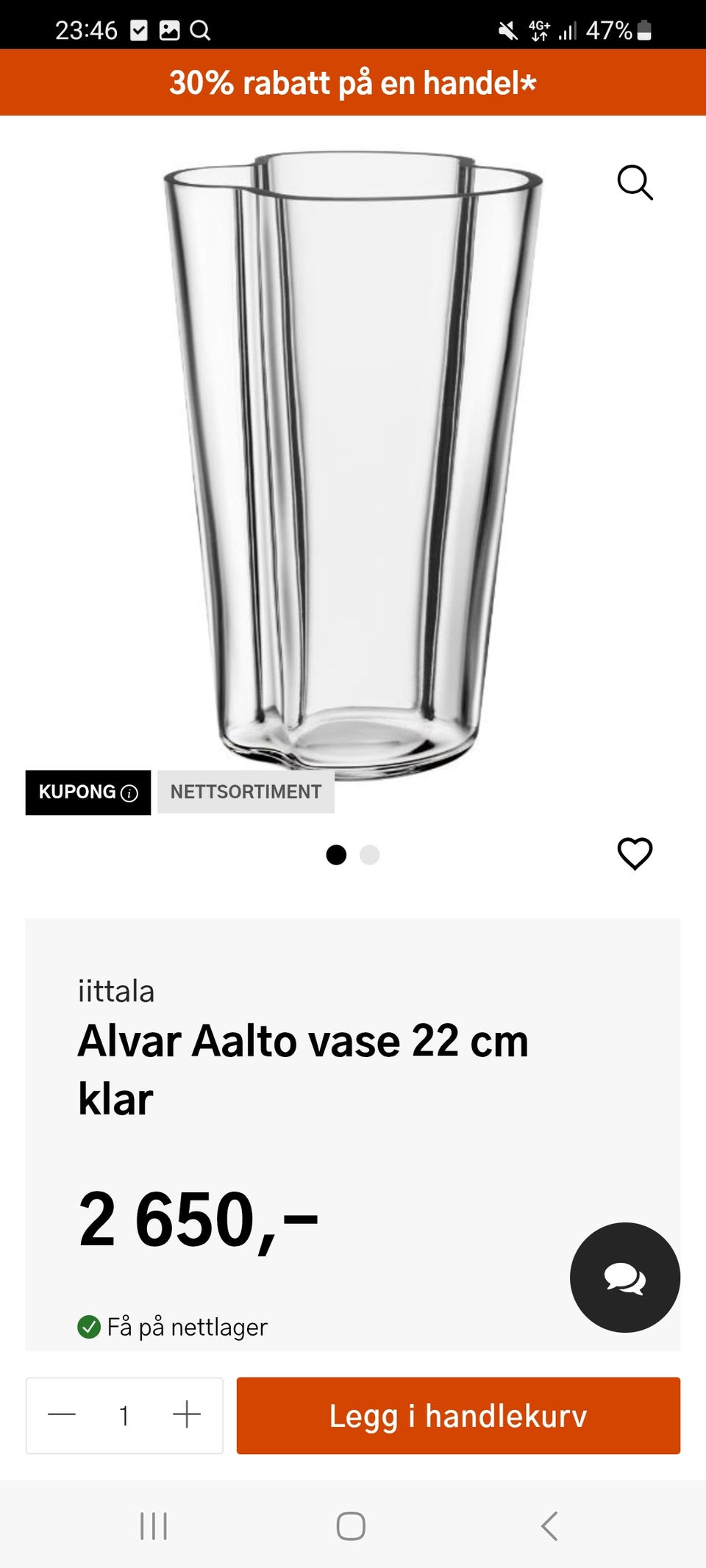Open the magnifier to zoom product image

635,182
